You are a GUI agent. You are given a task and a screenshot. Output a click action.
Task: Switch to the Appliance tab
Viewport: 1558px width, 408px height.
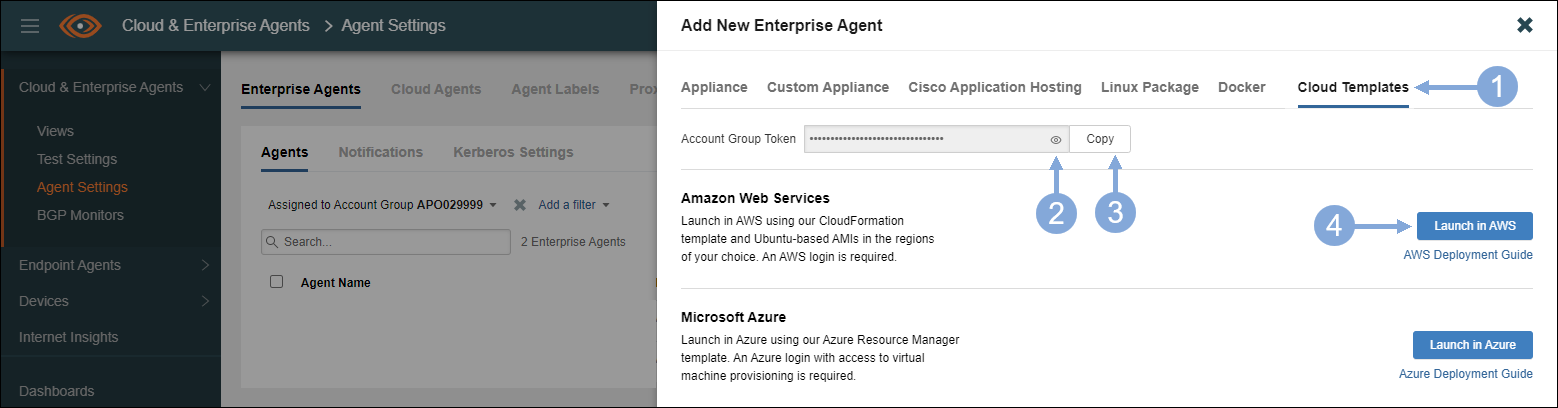coord(714,87)
